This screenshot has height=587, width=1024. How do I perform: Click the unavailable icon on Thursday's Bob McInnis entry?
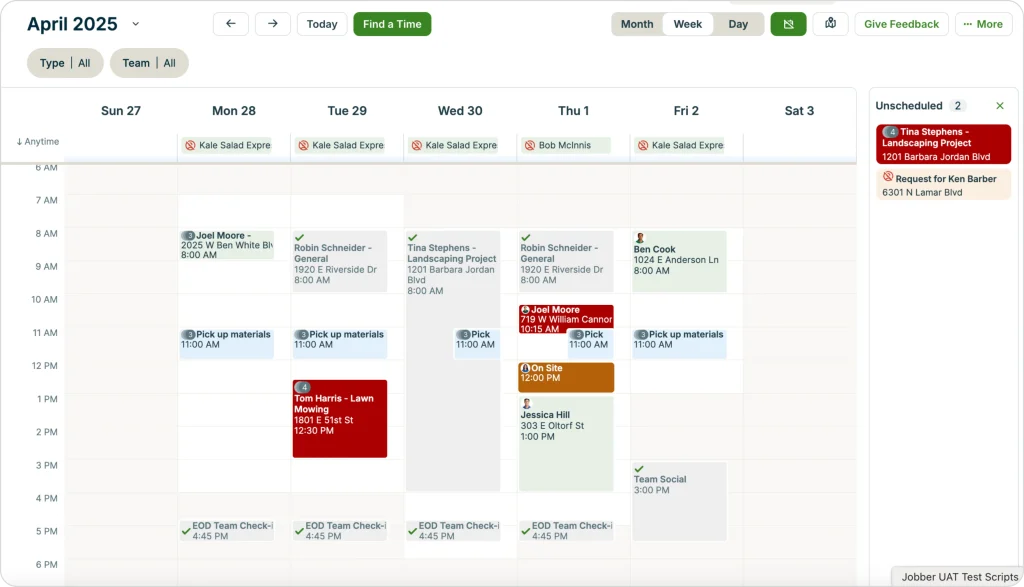[530, 145]
